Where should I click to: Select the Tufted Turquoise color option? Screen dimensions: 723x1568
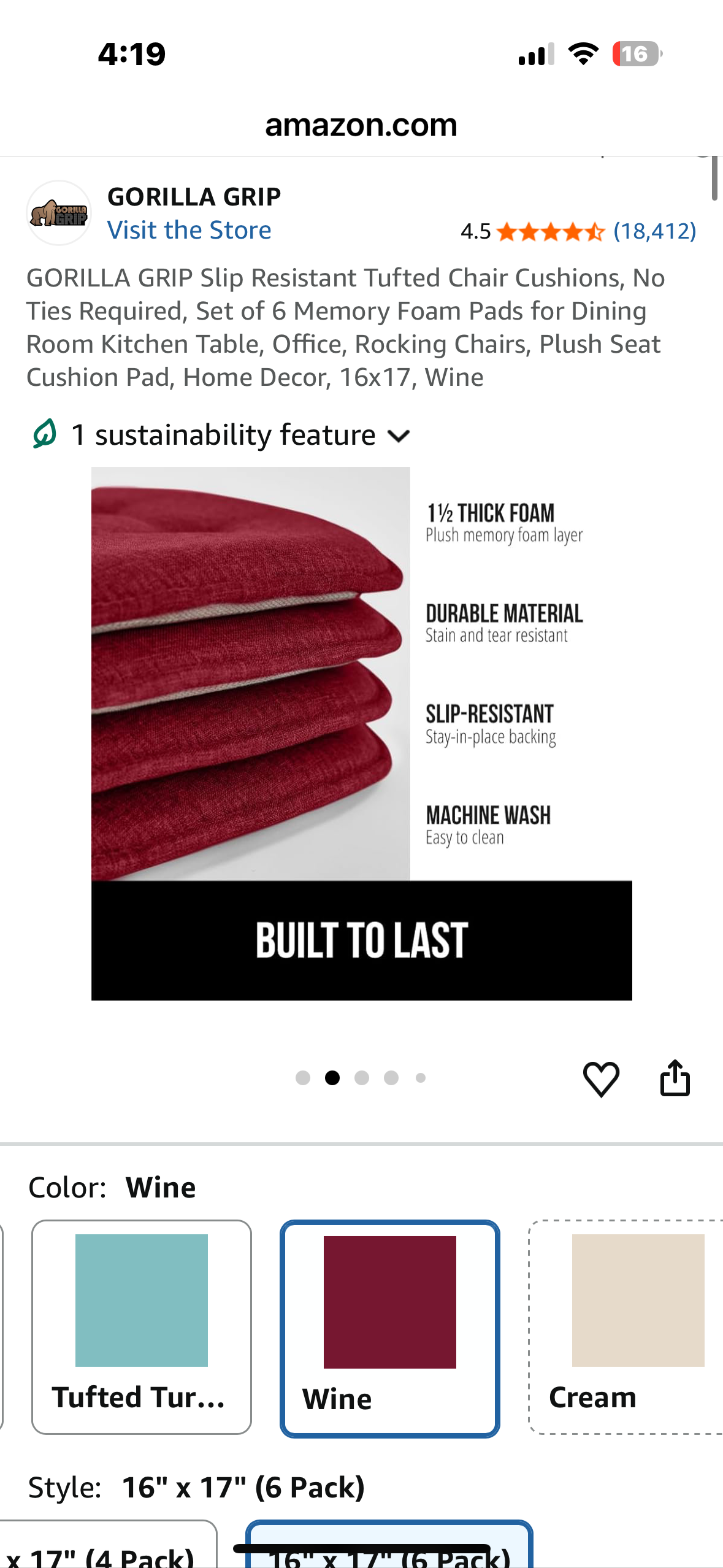point(142,1327)
